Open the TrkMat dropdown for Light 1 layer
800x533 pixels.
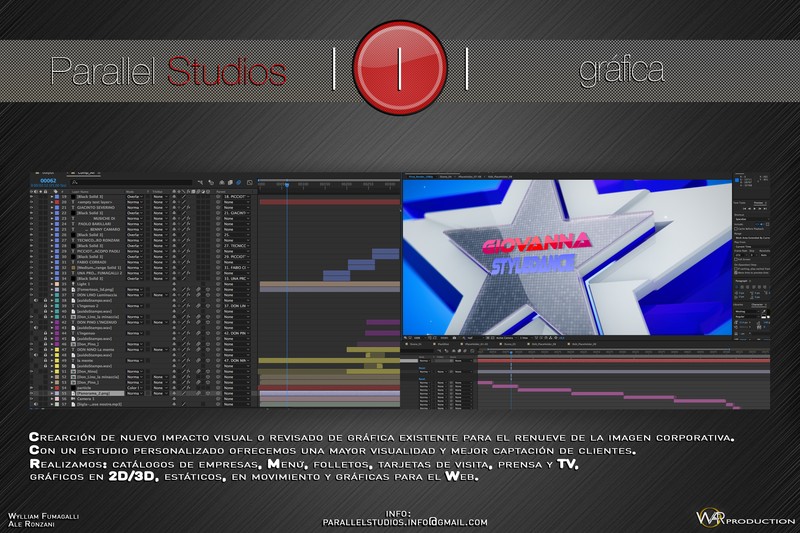[159, 283]
